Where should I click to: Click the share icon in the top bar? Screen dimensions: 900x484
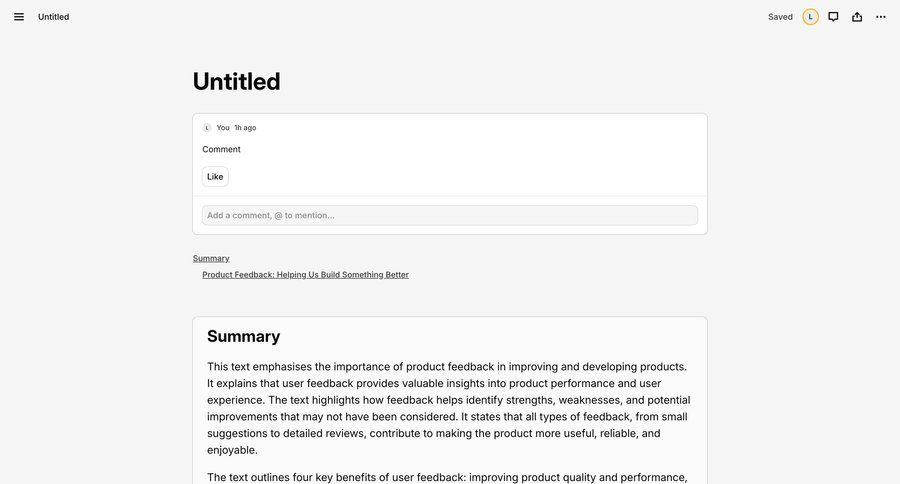[857, 17]
